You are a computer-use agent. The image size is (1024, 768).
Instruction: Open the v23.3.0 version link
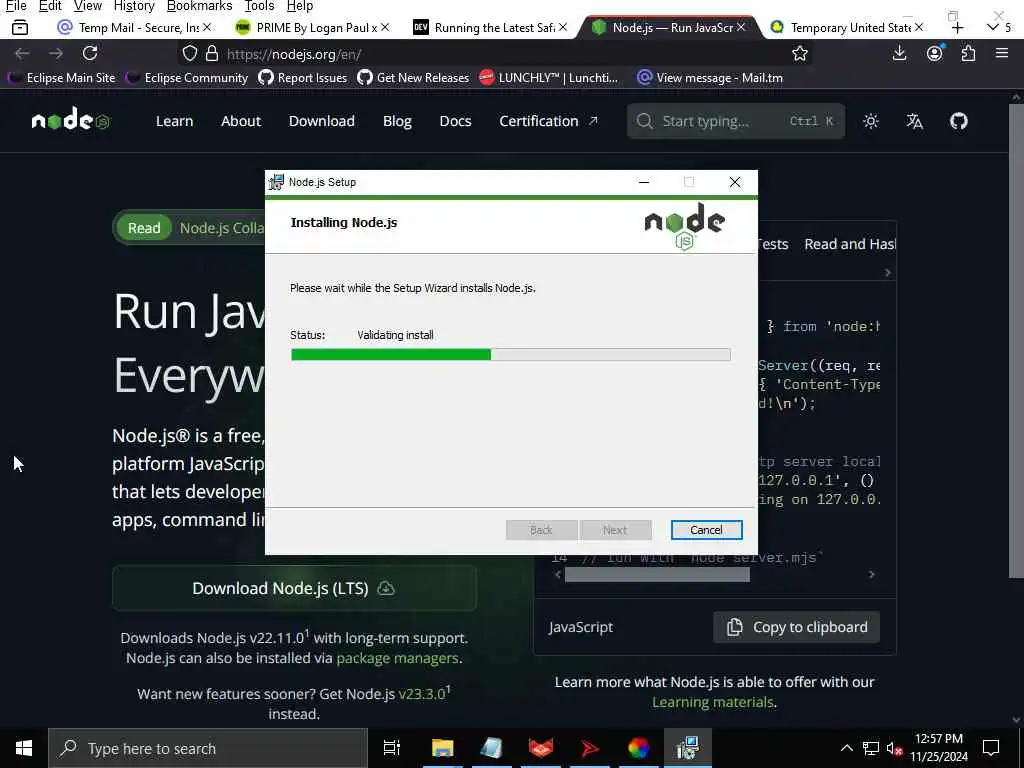[x=422, y=694]
